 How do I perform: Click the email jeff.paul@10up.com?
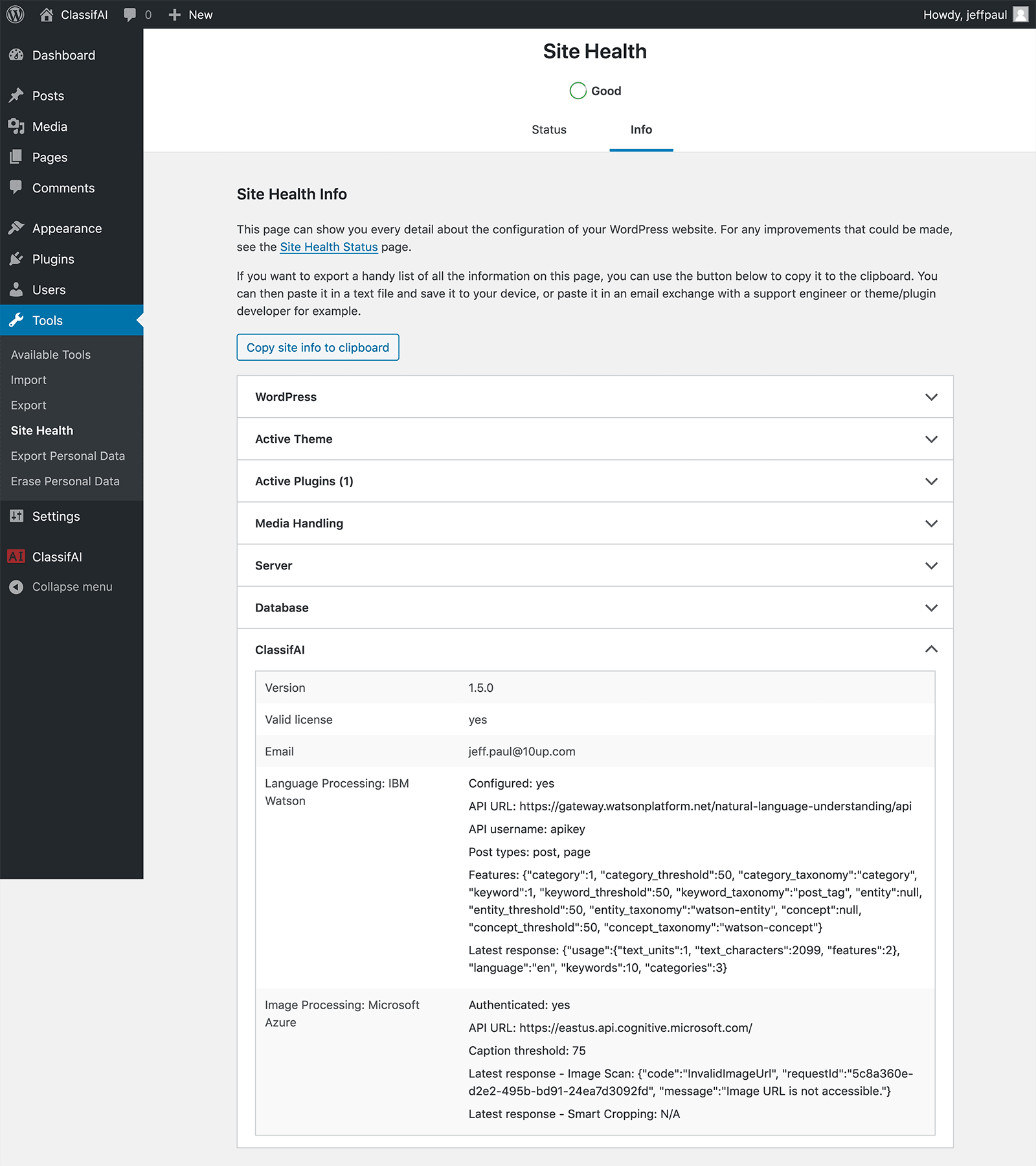click(522, 751)
